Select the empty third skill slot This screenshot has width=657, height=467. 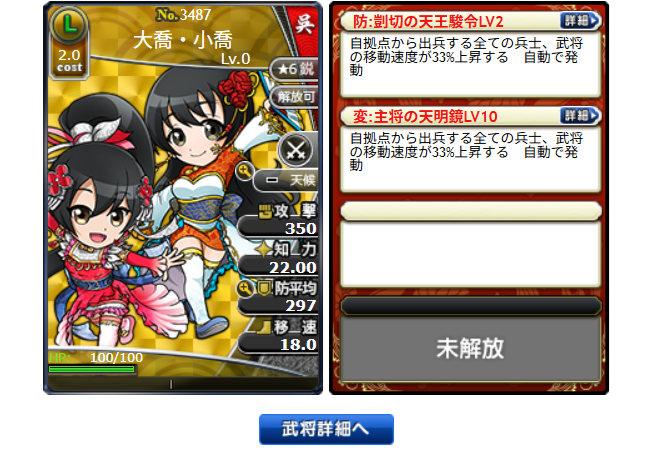471,244
